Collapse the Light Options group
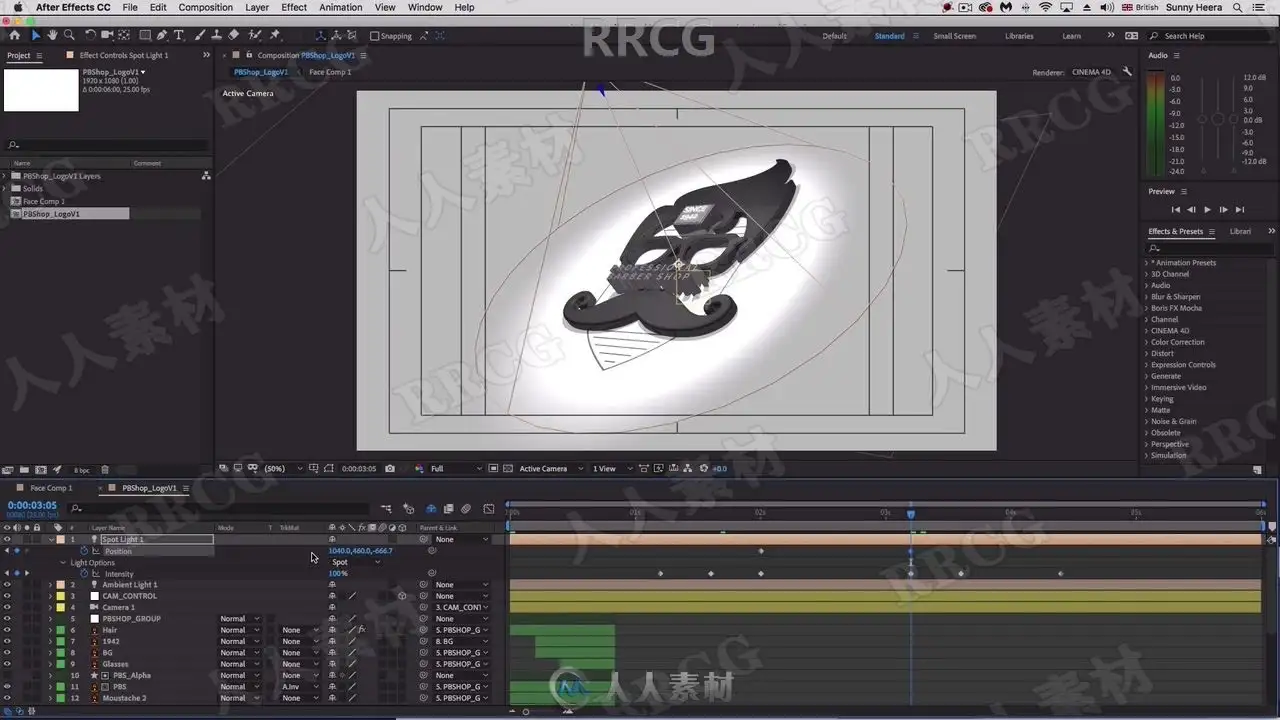The width and height of the screenshot is (1280, 720). 62,563
